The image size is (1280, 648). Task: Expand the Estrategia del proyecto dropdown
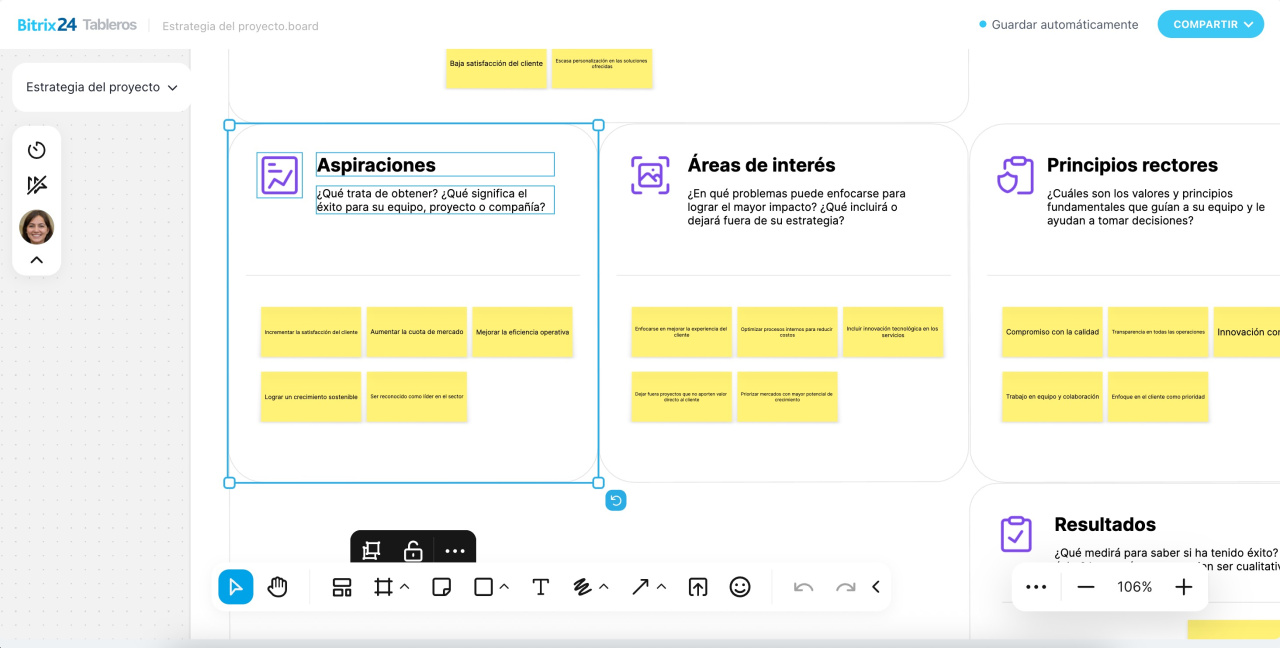101,87
